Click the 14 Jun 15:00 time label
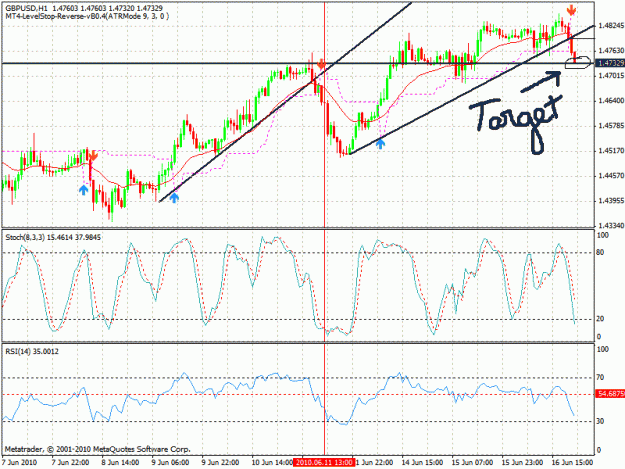The image size is (625, 469). pyautogui.click(x=422, y=463)
